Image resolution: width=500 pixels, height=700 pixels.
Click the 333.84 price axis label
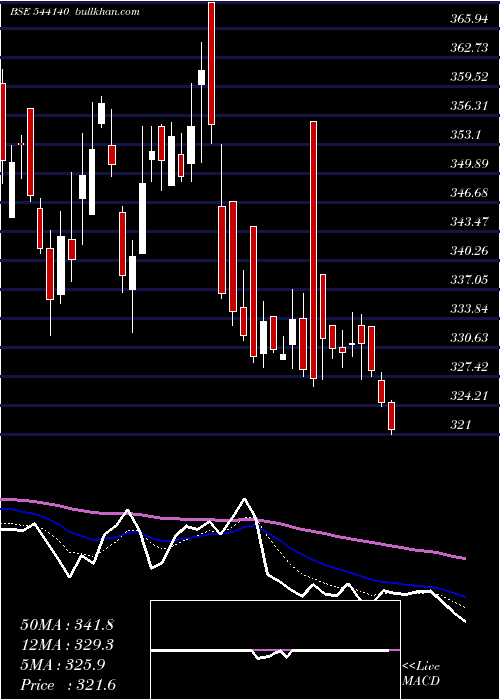click(469, 308)
